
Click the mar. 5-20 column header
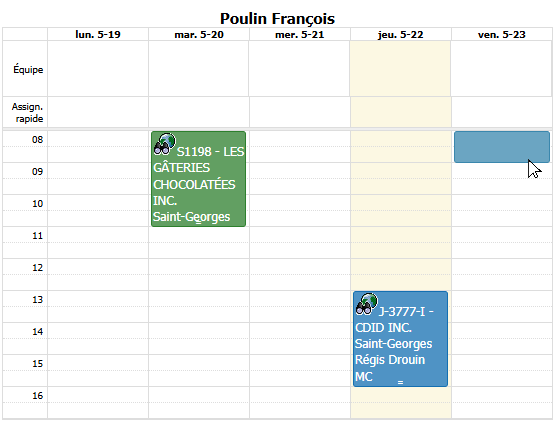point(199,35)
